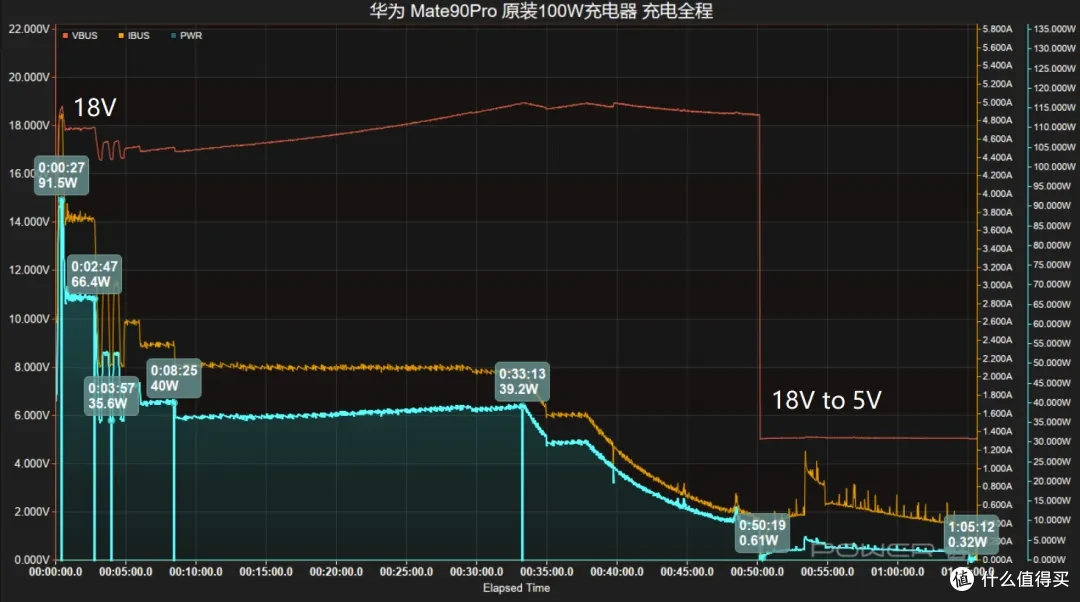Click the 00:25:00.0 time axis tick
Screen dimensions: 1080x602
pyautogui.click(x=406, y=572)
